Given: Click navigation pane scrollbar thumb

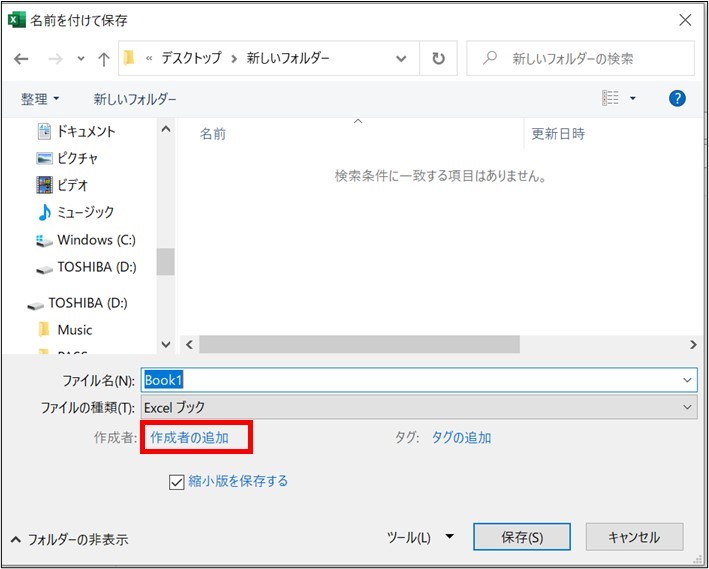Looking at the screenshot, I should pos(165,261).
